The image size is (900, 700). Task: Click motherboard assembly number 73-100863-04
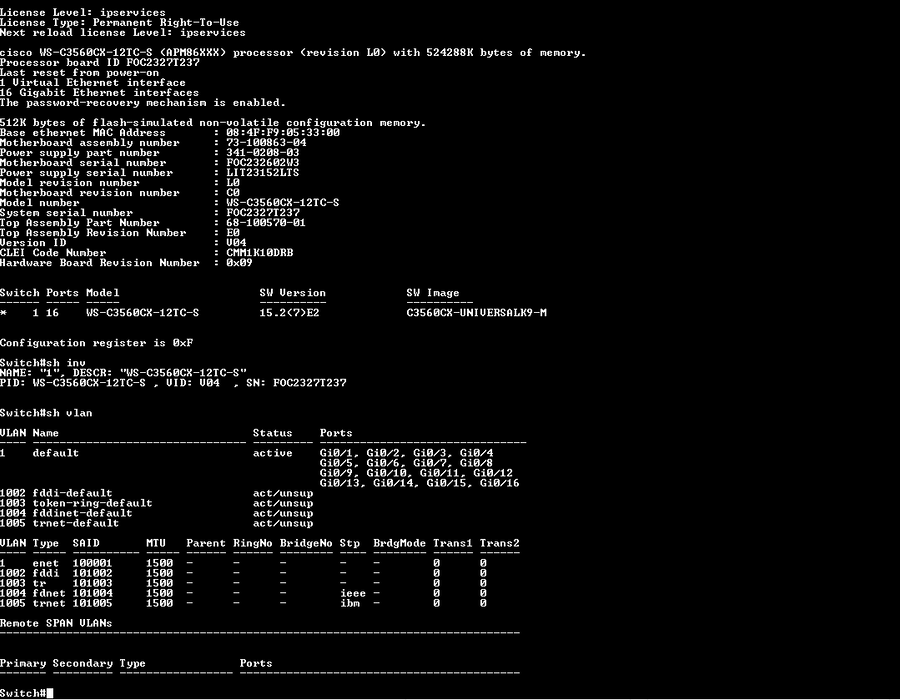pyautogui.click(x=266, y=143)
